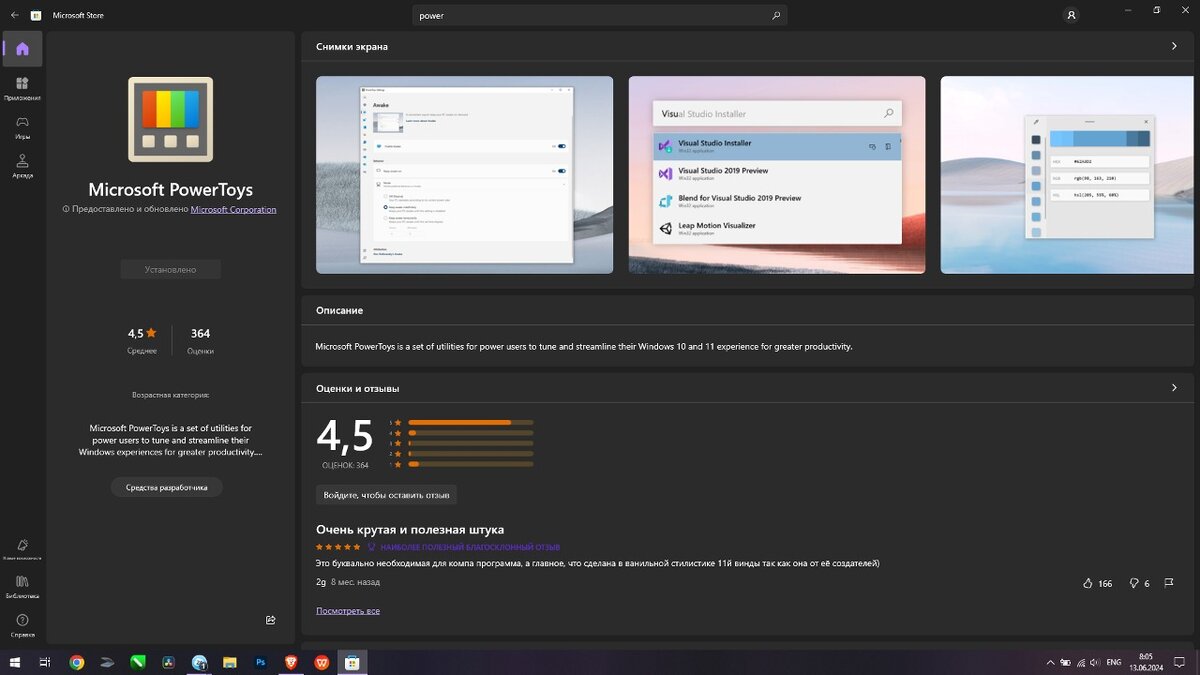Open Brave browser from the taskbar
The height and width of the screenshot is (675, 1200).
click(x=291, y=662)
